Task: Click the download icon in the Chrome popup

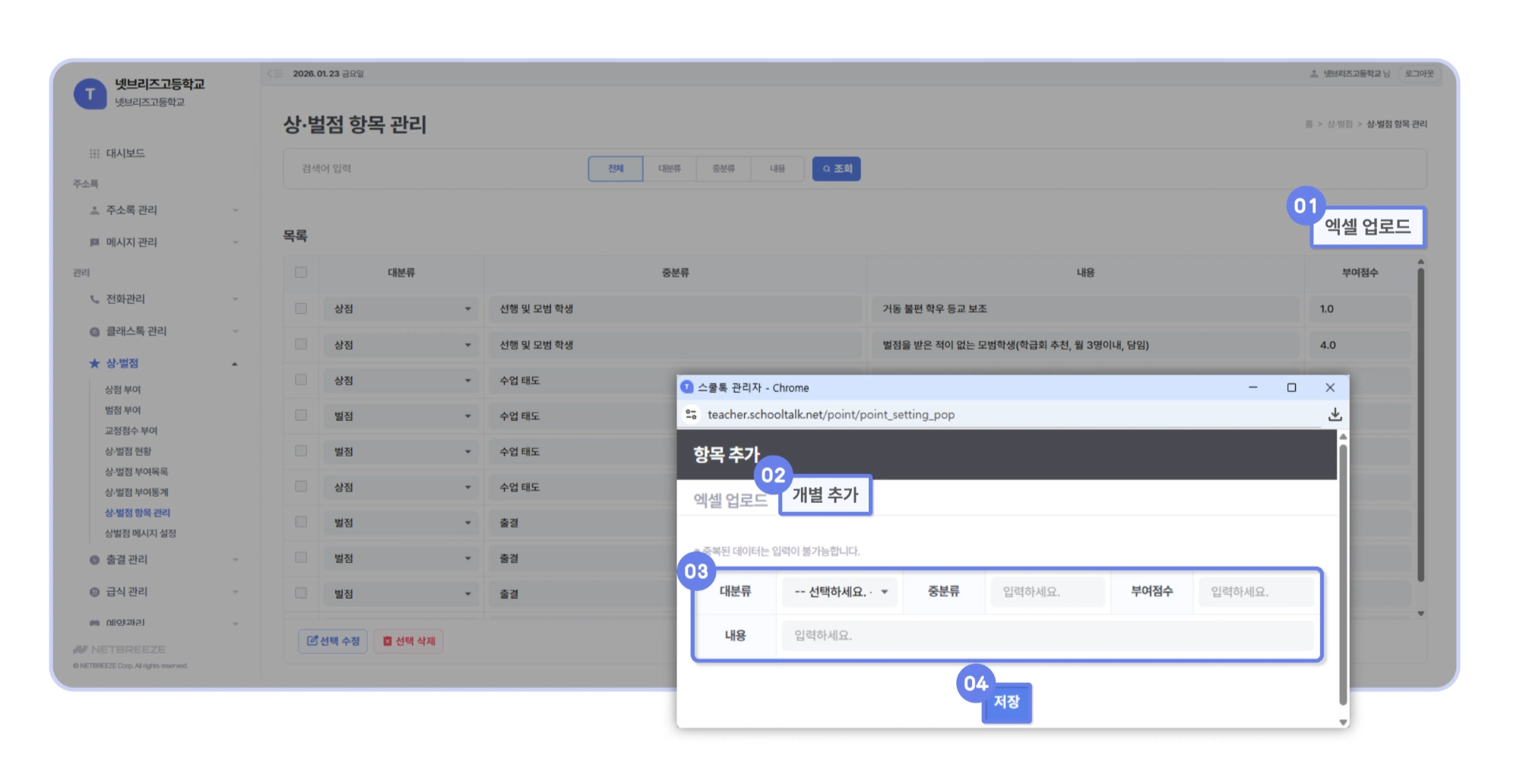Action: [1335, 415]
